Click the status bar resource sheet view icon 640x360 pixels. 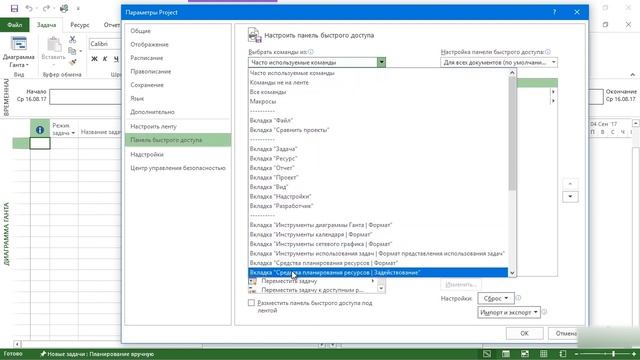[x=544, y=354]
